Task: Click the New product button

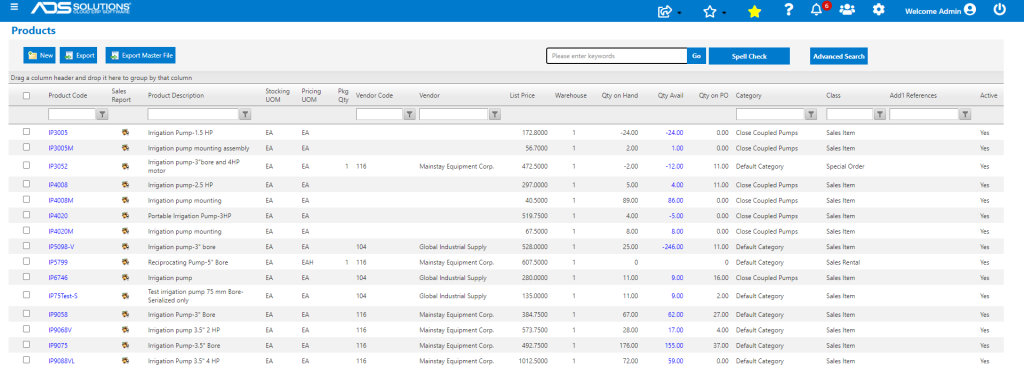Action: coord(40,56)
